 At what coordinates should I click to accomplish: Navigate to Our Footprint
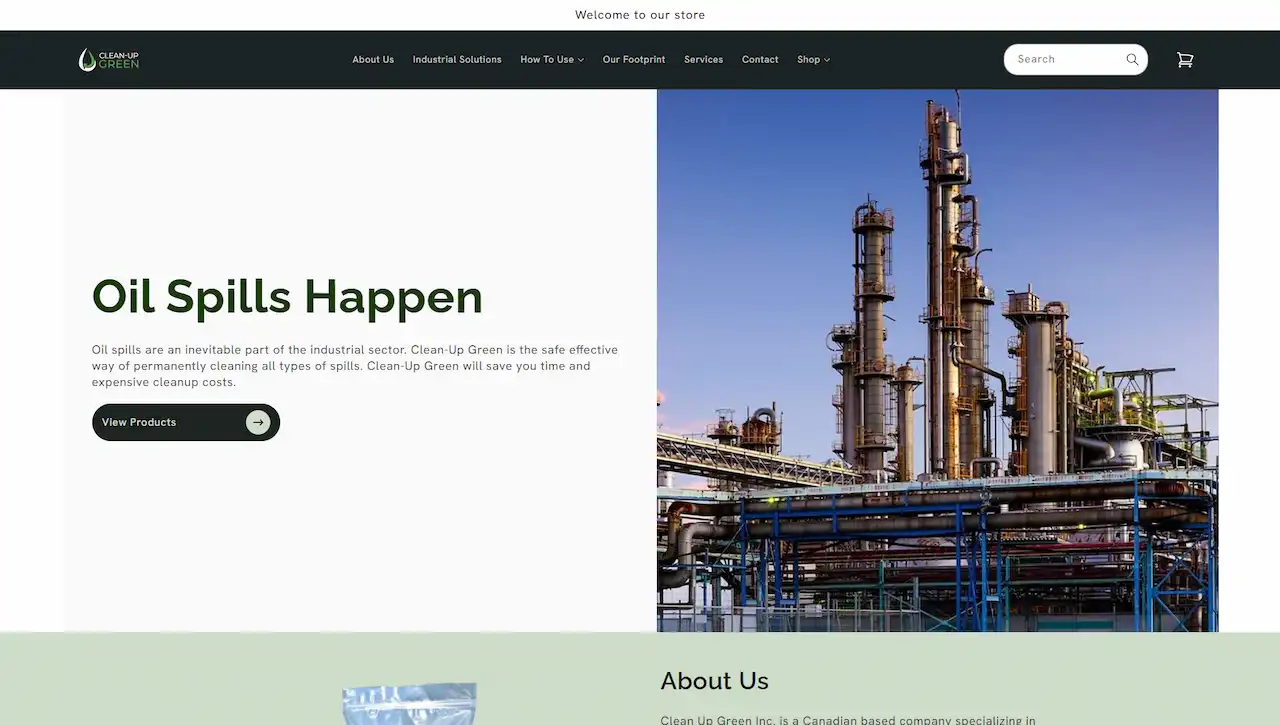point(633,59)
